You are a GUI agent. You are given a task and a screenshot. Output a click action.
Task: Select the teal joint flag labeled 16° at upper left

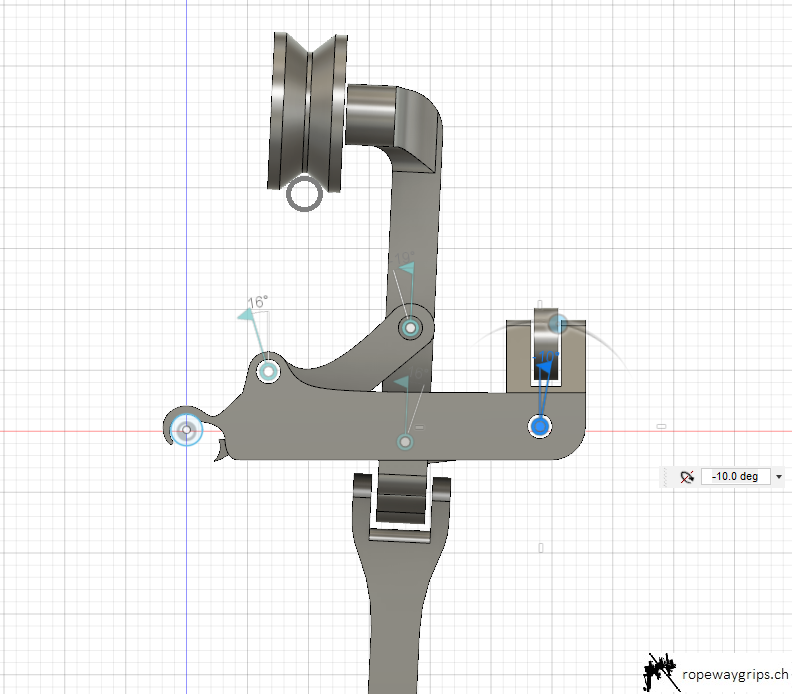pos(246,316)
